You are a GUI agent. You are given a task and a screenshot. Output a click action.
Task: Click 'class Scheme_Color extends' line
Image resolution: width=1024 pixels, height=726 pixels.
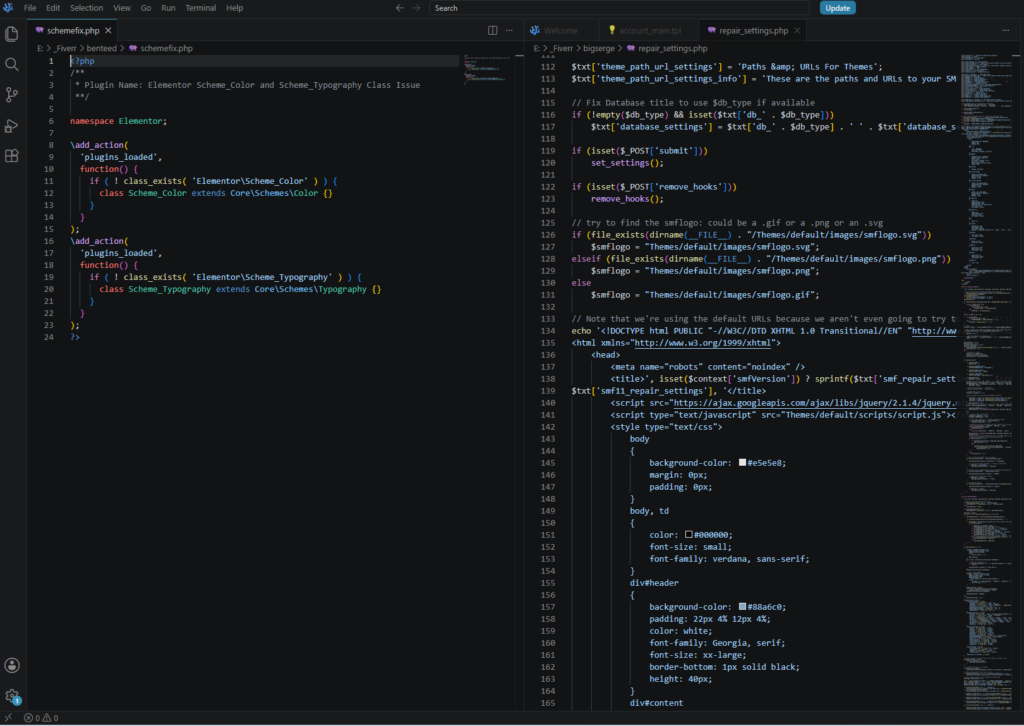coord(216,193)
